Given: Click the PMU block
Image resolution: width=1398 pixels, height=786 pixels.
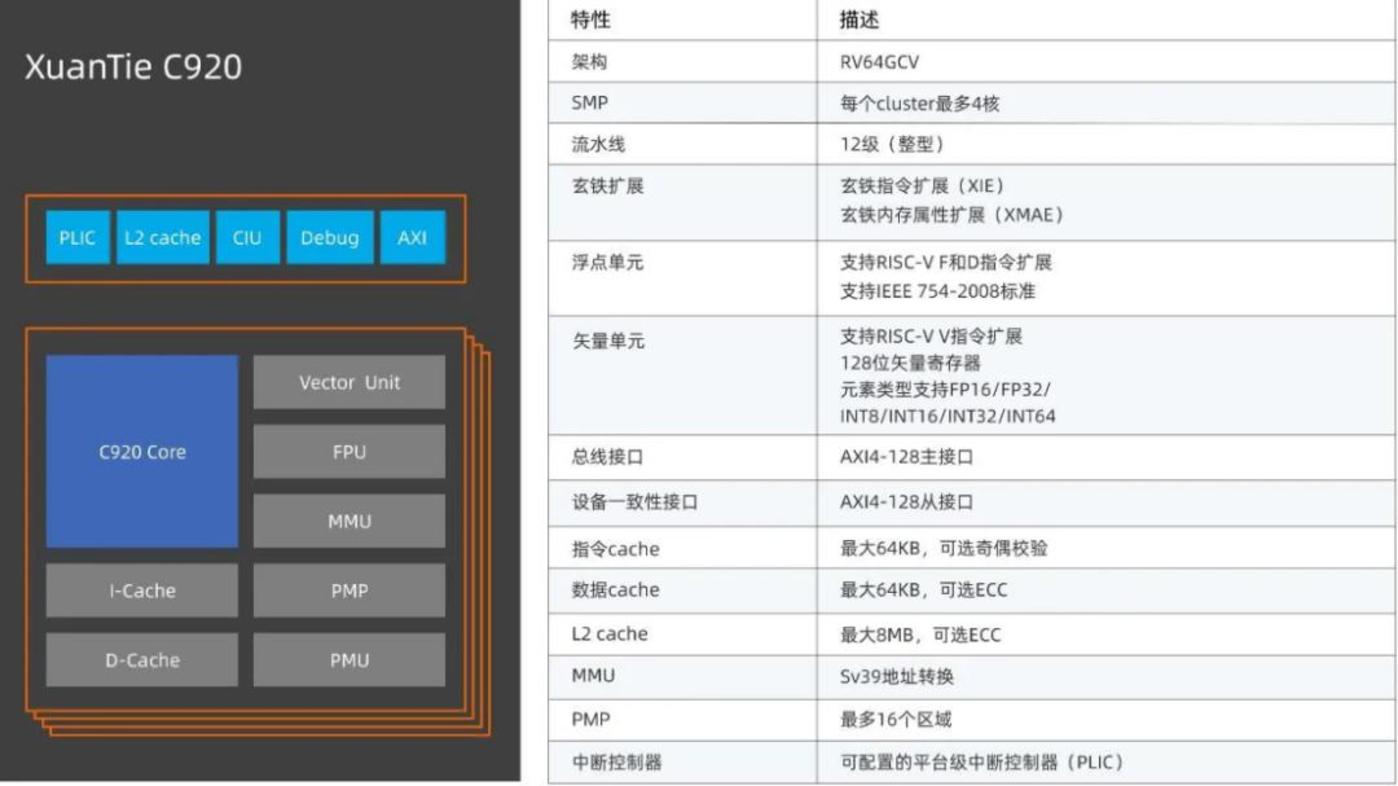Looking at the screenshot, I should coord(349,660).
